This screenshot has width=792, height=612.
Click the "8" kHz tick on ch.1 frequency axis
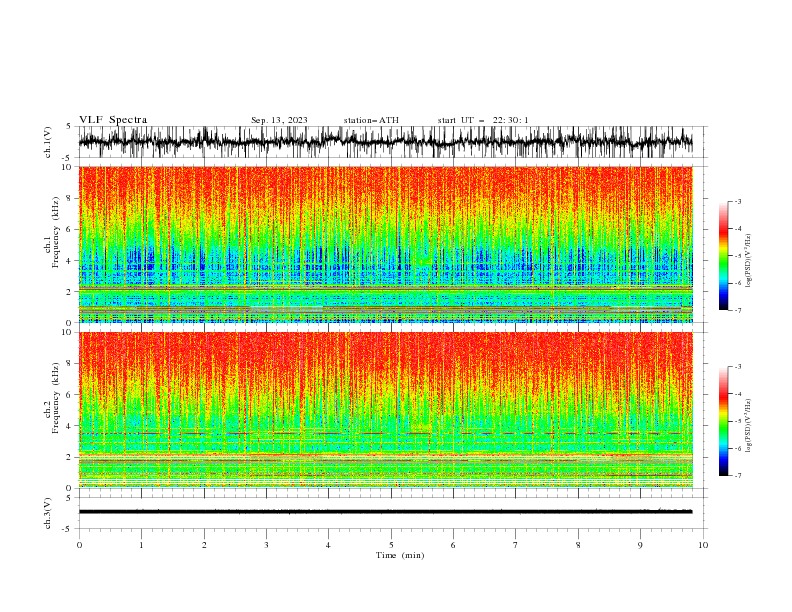(x=70, y=198)
